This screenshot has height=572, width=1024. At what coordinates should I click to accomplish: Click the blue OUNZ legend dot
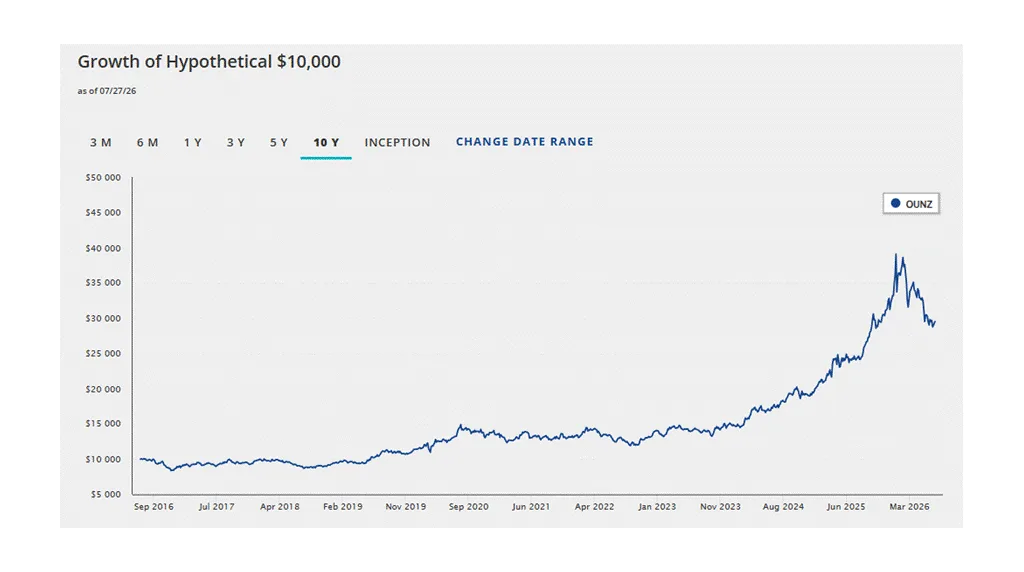(x=895, y=203)
